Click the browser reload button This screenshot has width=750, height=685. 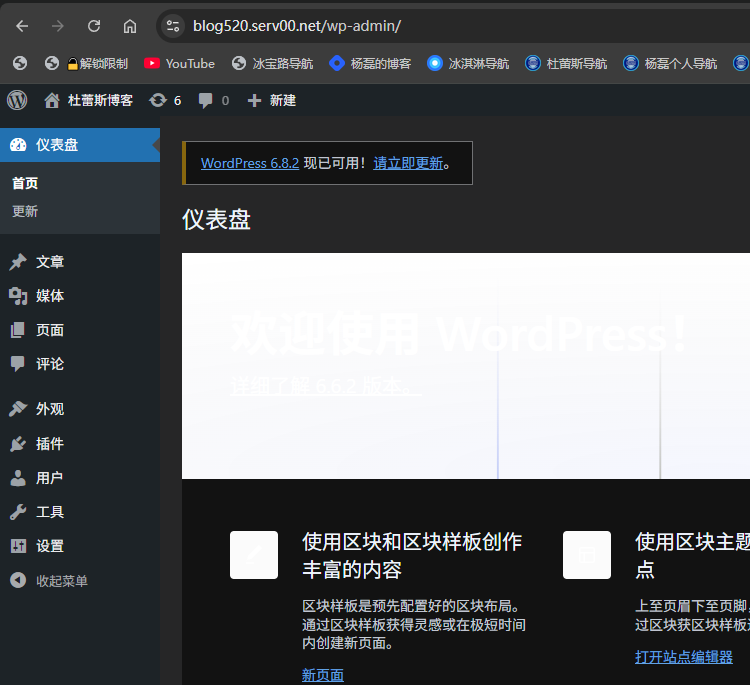tap(94, 26)
